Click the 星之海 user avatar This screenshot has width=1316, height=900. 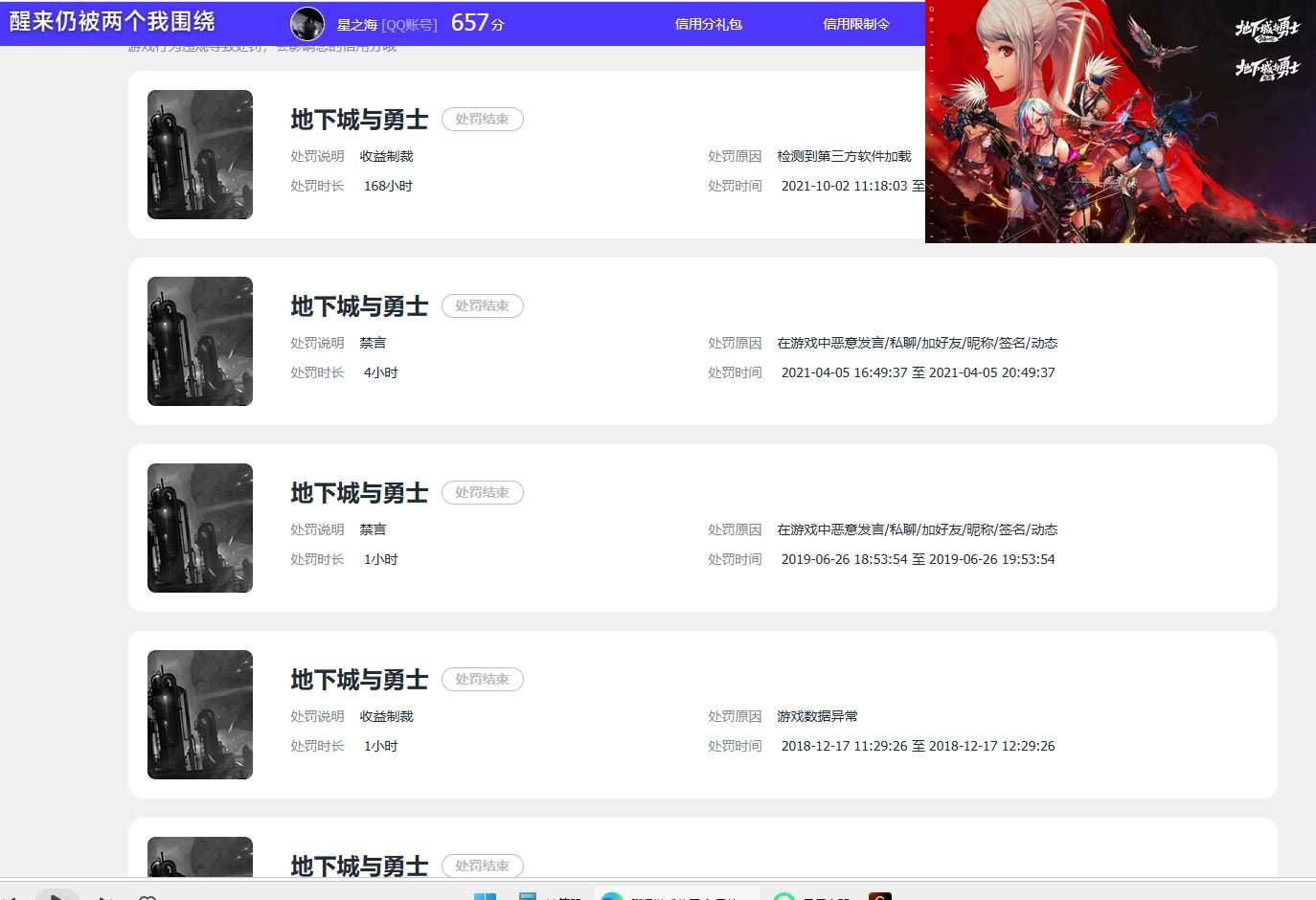[x=307, y=24]
